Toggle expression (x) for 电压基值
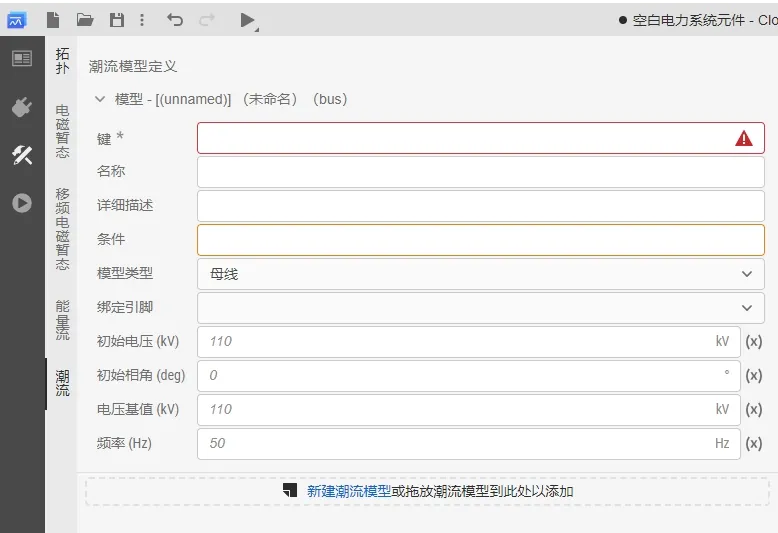This screenshot has width=778, height=533. [754, 410]
